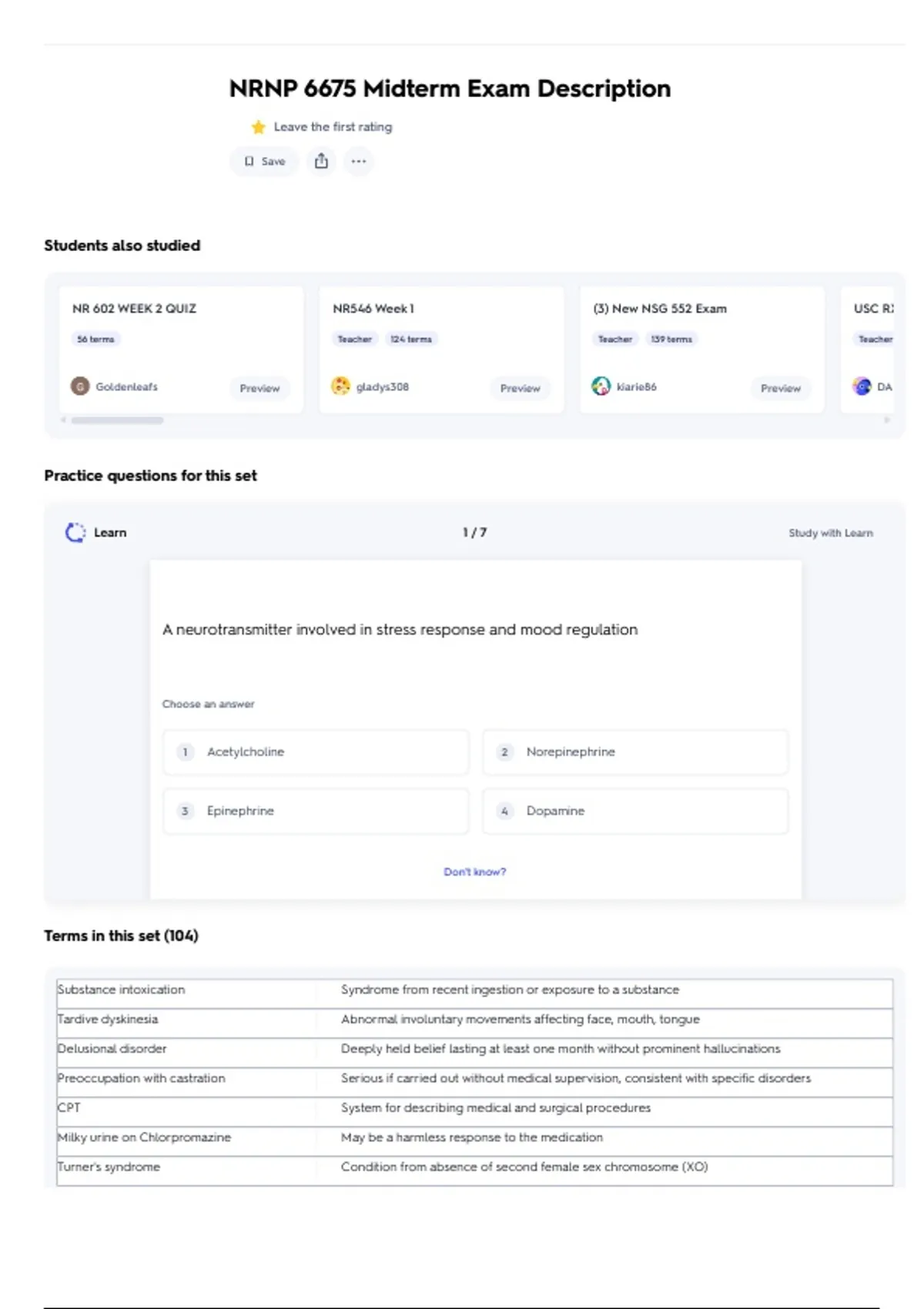The height and width of the screenshot is (1309, 924).
Task: Open the (3) New NSG 552 Exam card
Action: pos(659,309)
